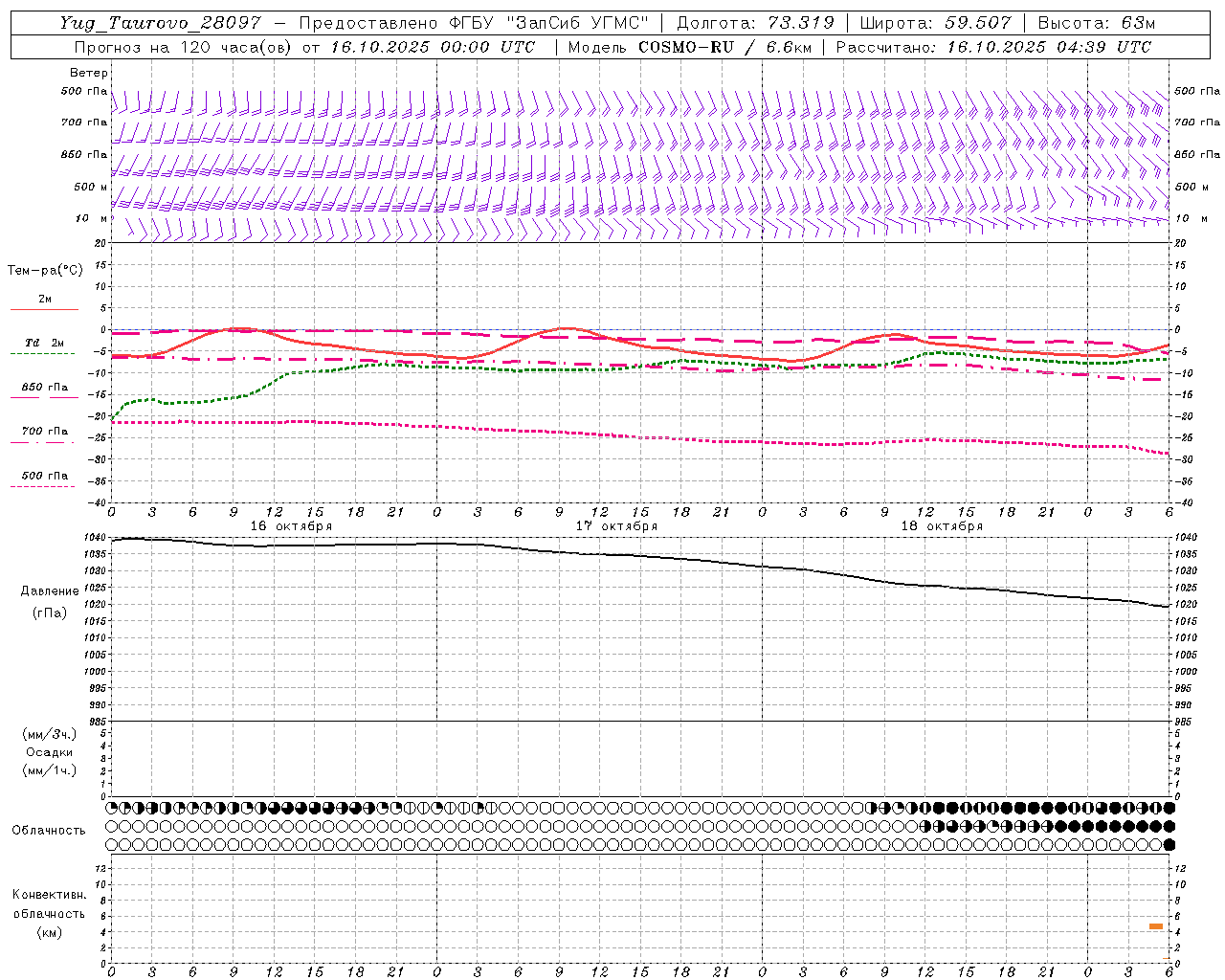Select the 18 октября date label
Screen dimensions: 1225x980
pyautogui.click(x=942, y=526)
